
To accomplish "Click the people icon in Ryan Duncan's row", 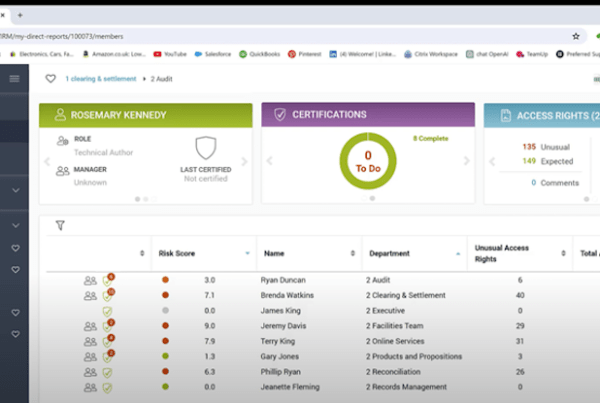I will pyautogui.click(x=90, y=281).
